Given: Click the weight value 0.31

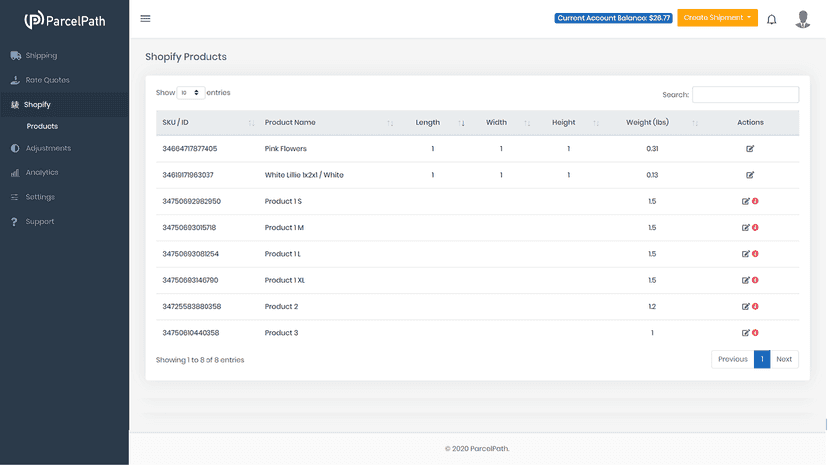Looking at the screenshot, I should pos(652,149).
